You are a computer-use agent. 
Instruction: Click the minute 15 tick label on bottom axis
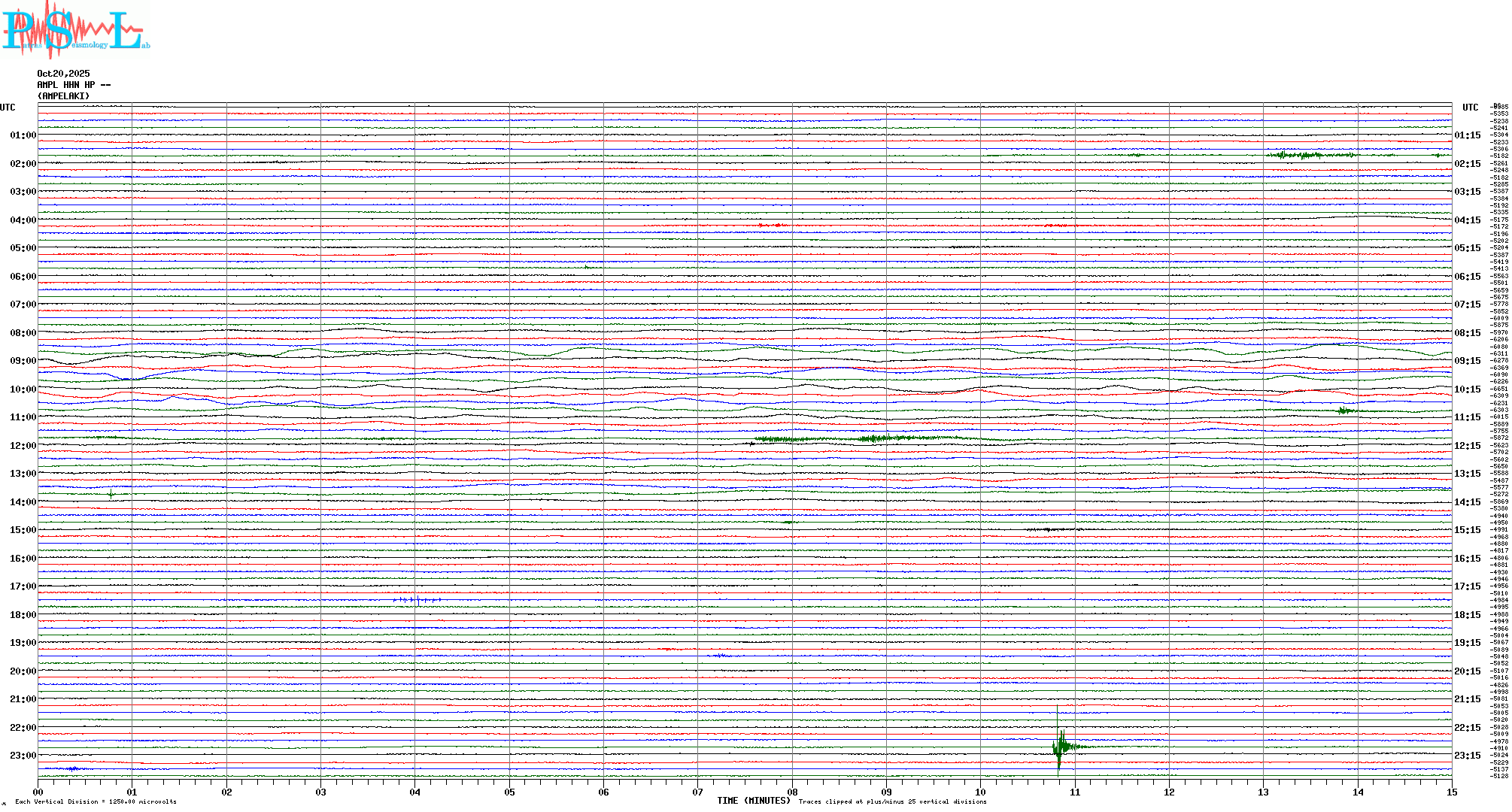point(1451,792)
